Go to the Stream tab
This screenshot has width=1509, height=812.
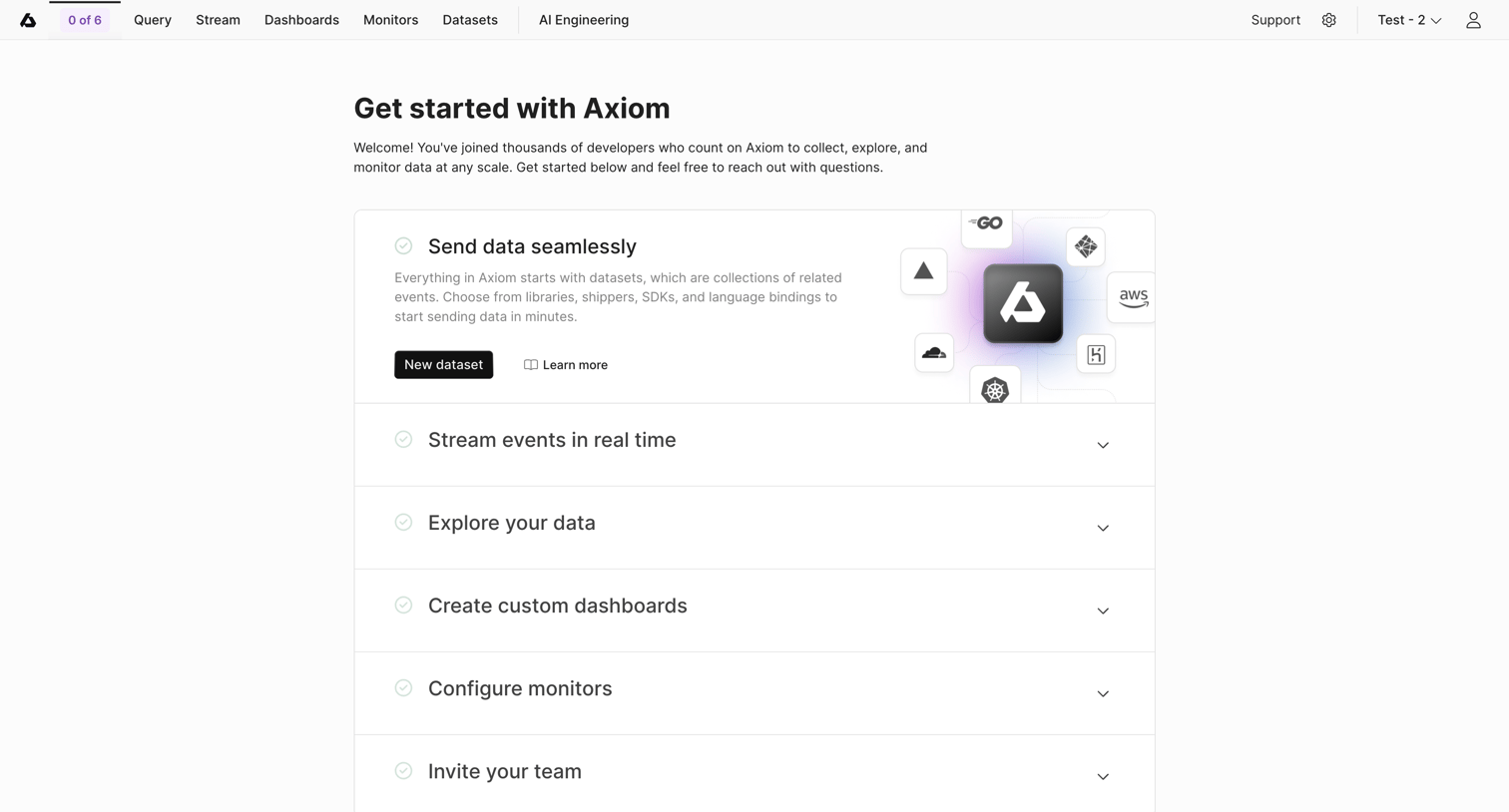pyautogui.click(x=218, y=20)
